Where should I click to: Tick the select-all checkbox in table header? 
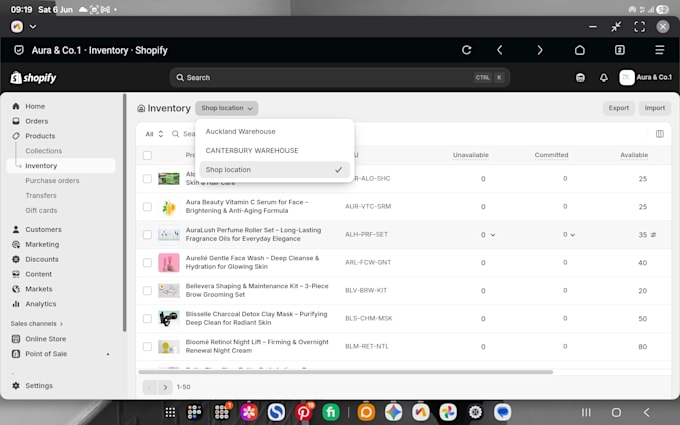pyautogui.click(x=147, y=155)
